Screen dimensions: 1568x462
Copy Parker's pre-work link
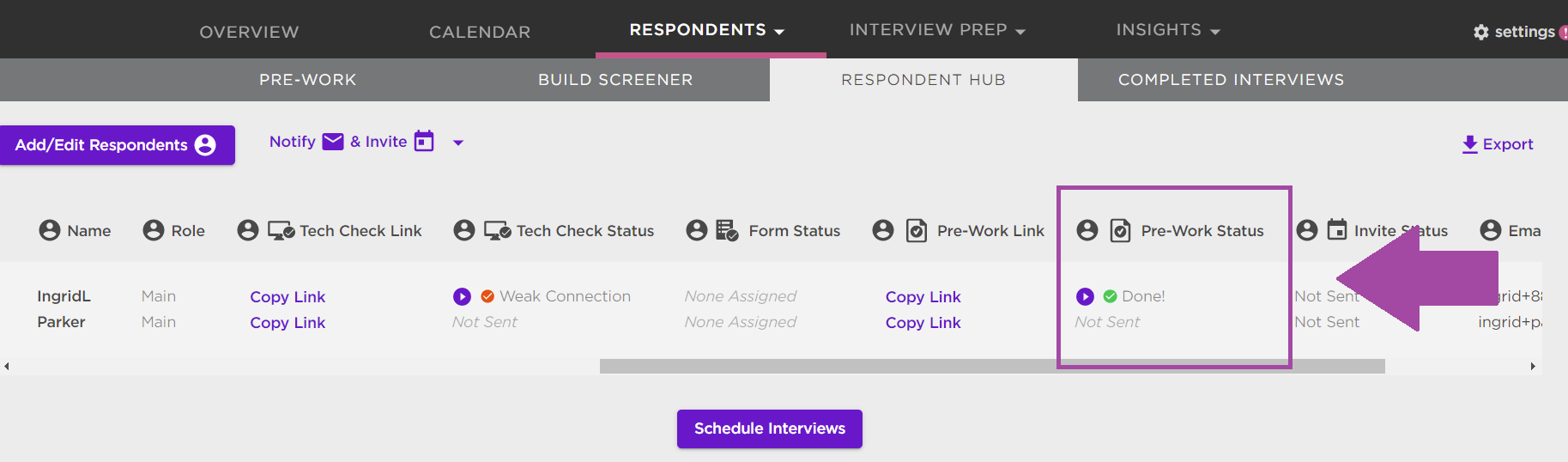[923, 323]
